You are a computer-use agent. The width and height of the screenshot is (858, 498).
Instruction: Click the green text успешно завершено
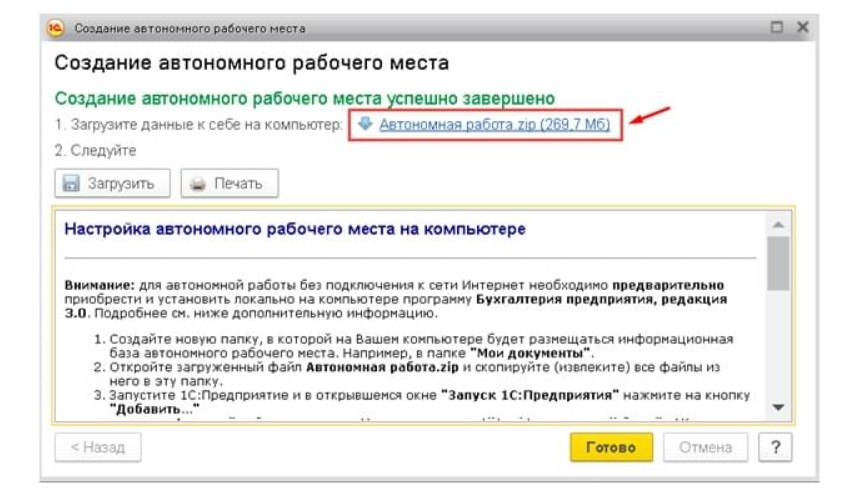click(x=471, y=99)
